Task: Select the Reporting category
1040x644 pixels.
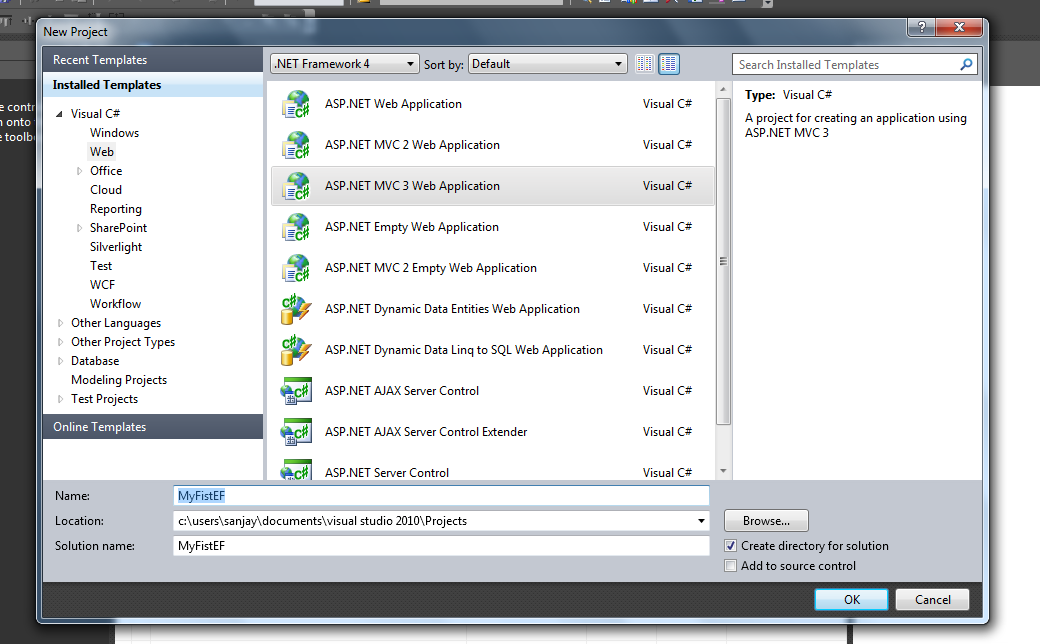Action: pos(116,209)
